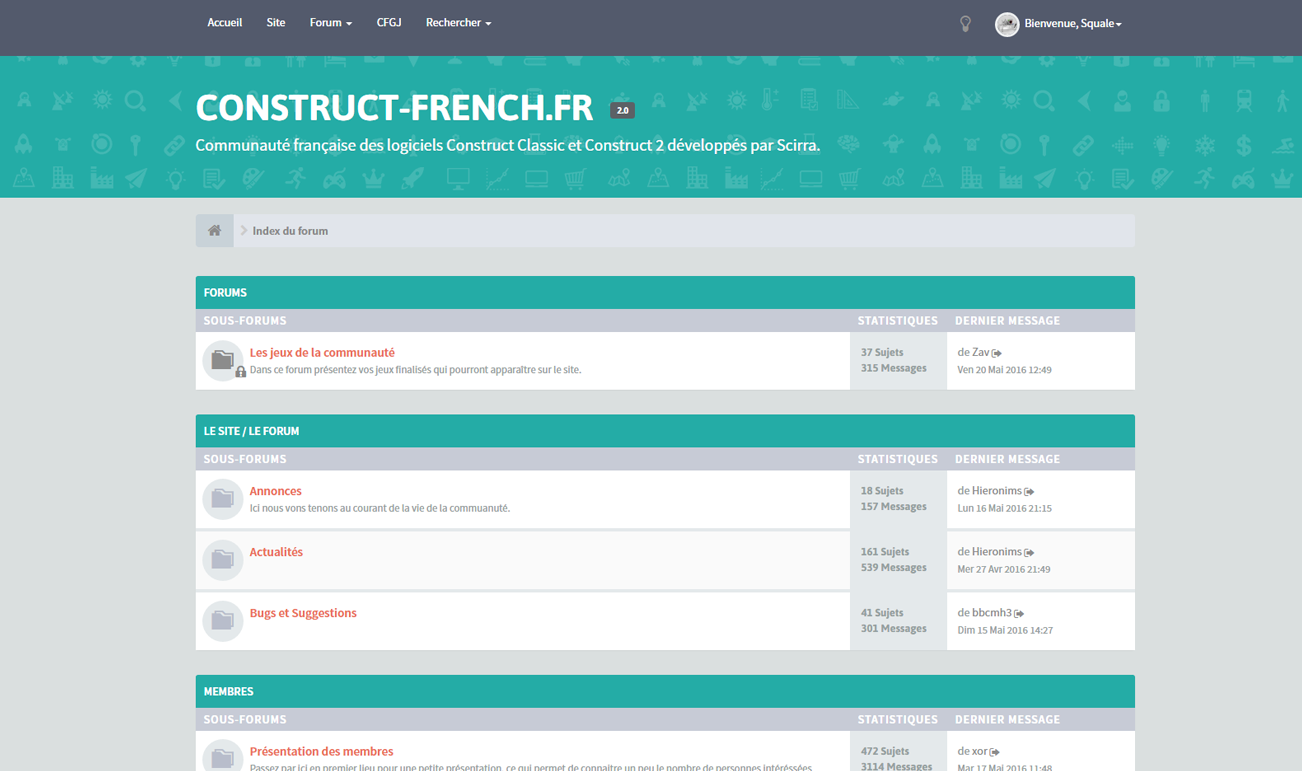Click the Actualités forum folder icon
The height and width of the screenshot is (771, 1302).
[223, 560]
